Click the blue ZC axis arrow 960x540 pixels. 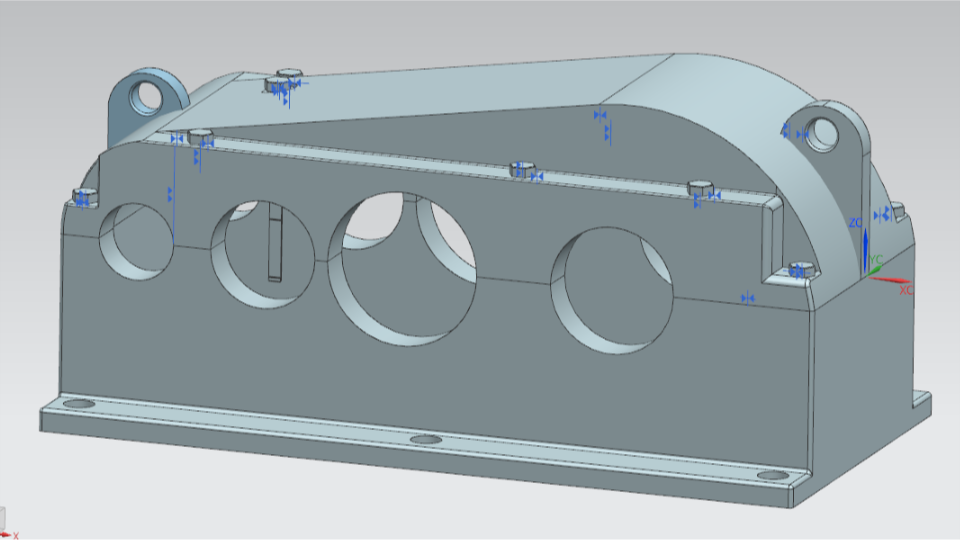click(x=865, y=250)
